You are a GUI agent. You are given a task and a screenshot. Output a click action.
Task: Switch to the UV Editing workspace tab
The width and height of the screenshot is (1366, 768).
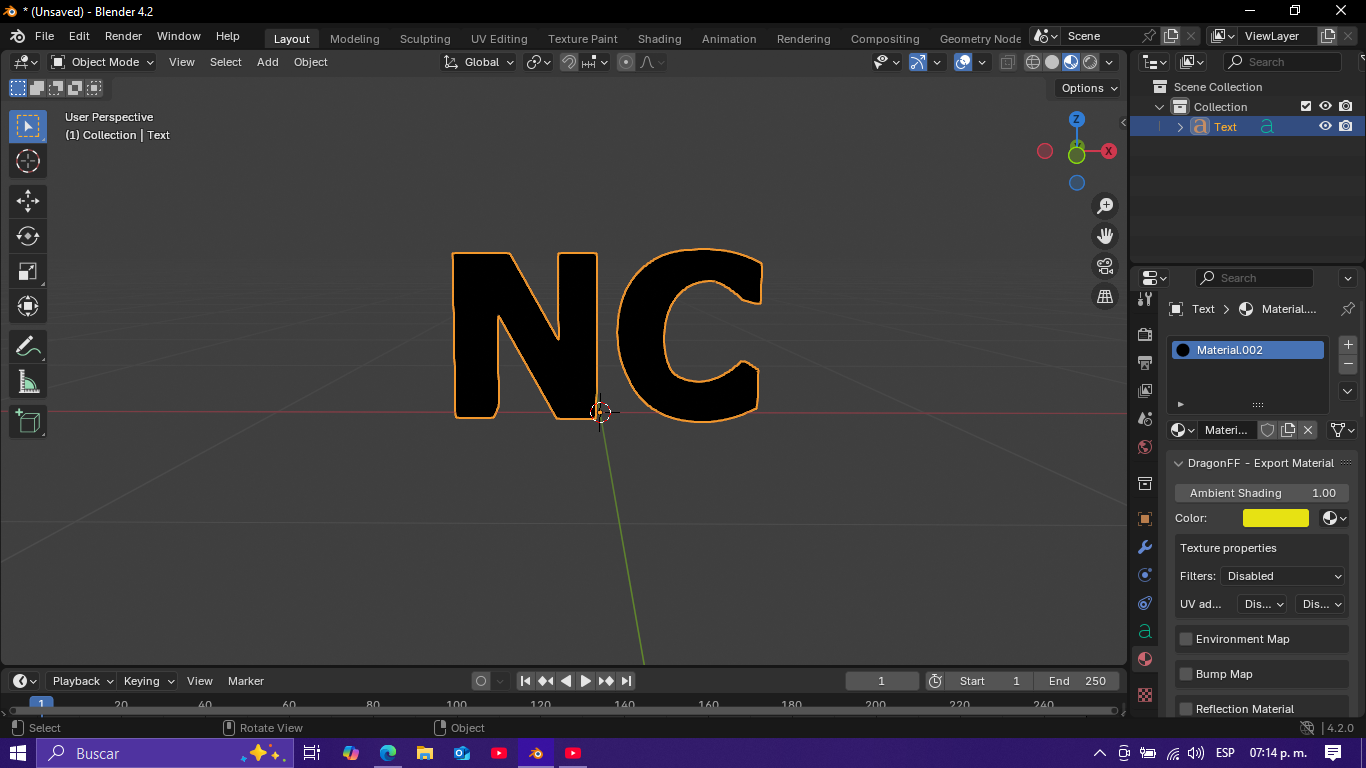point(499,39)
